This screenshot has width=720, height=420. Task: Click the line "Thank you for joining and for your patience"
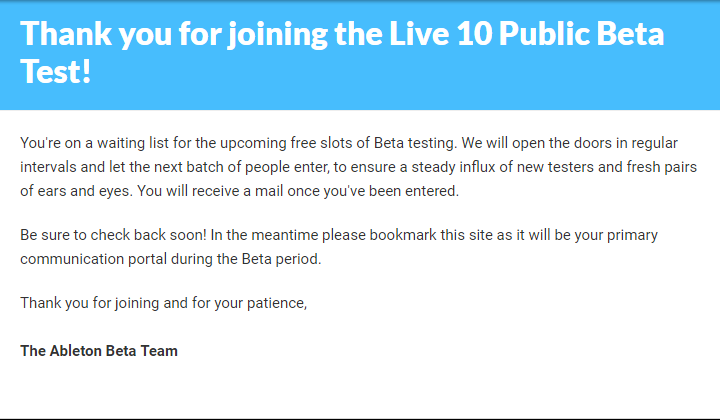point(163,303)
